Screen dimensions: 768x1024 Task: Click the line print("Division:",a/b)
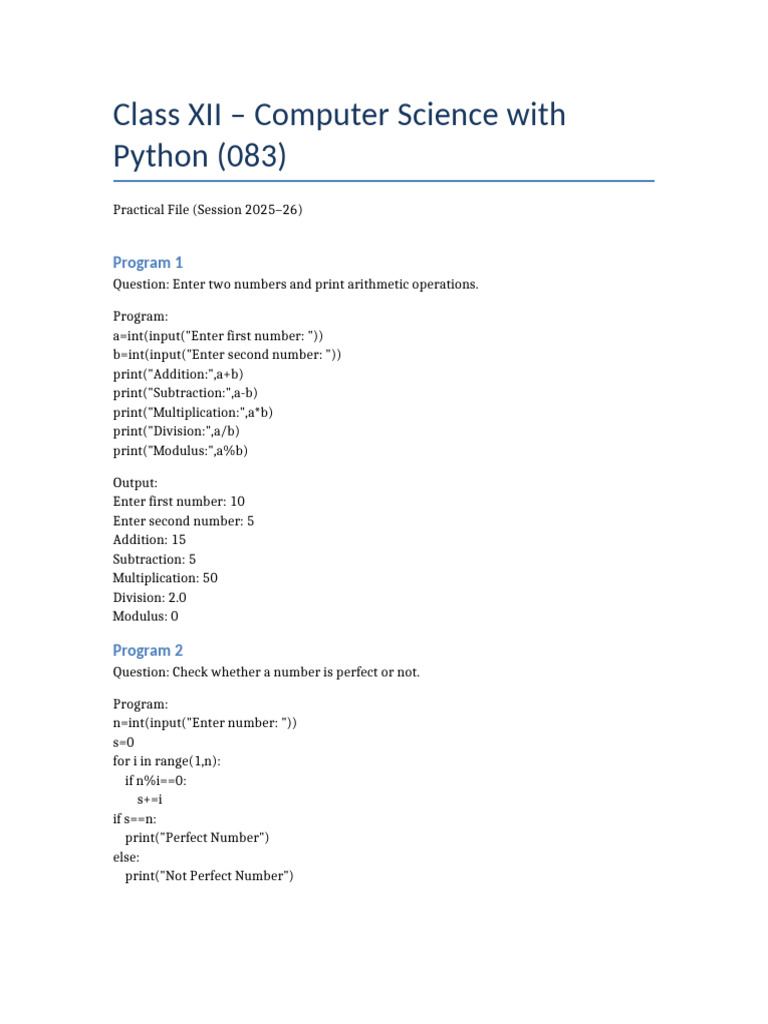tap(176, 432)
